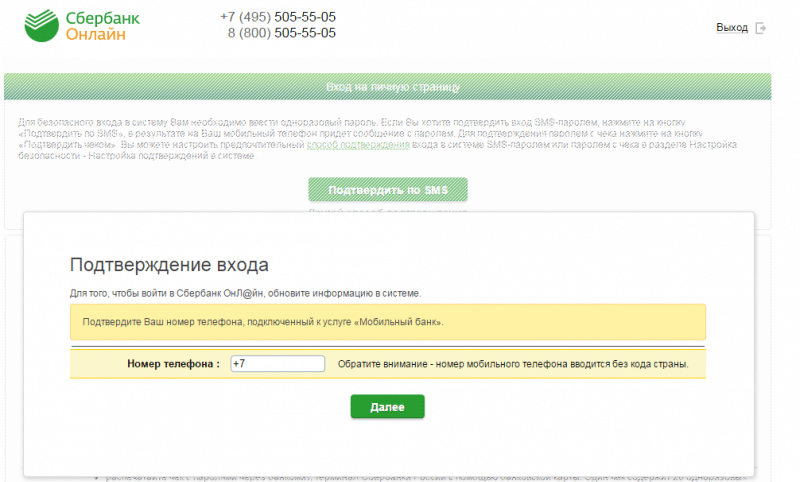Click the Выход logout link
The width and height of the screenshot is (800, 482).
pyautogui.click(x=732, y=28)
